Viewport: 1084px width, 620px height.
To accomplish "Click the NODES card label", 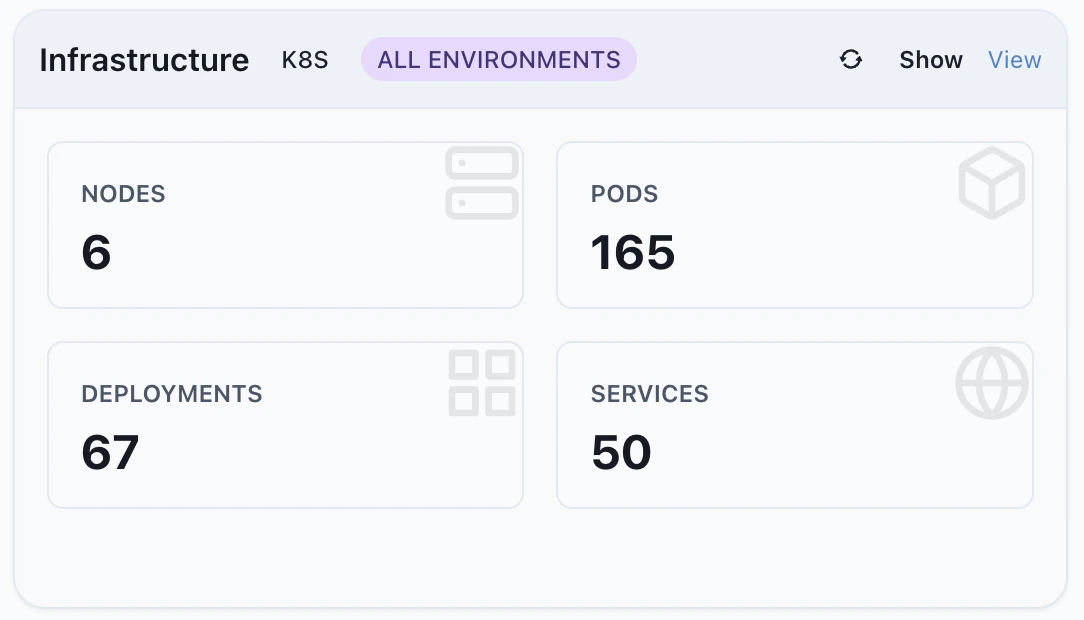I will (x=123, y=194).
